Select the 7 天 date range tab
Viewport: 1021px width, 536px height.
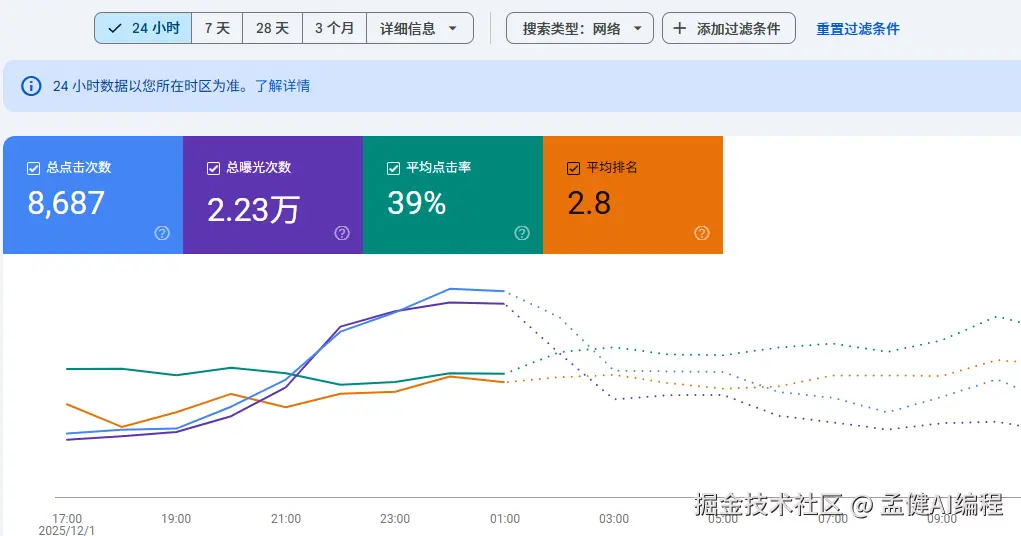point(217,28)
